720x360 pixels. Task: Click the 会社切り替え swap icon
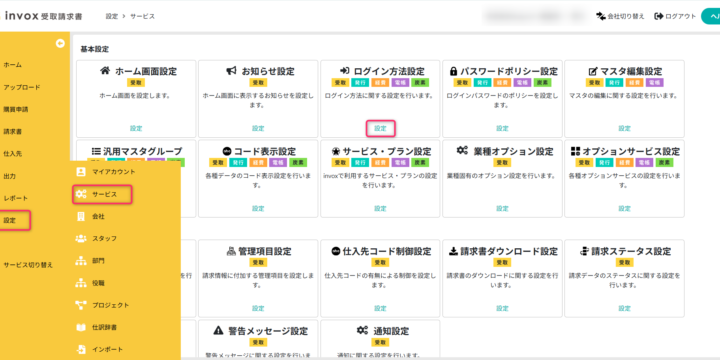(601, 17)
